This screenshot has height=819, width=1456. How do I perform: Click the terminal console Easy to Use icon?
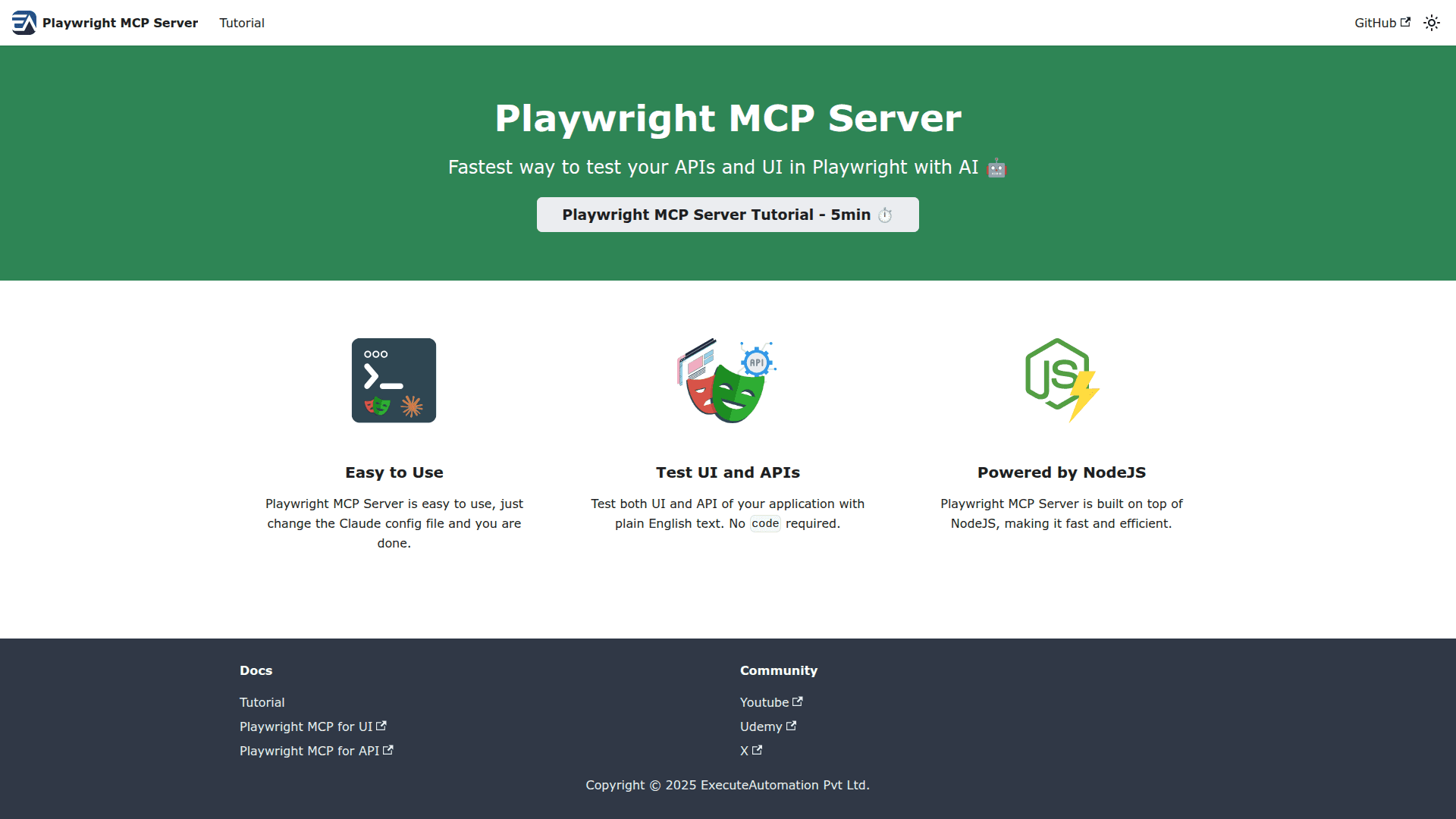pos(394,381)
